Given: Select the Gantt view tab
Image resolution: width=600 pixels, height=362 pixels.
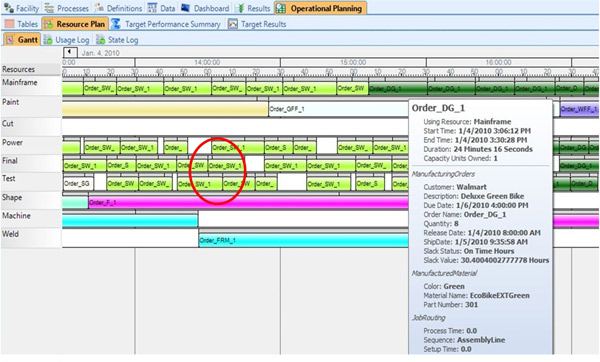Looking at the screenshot, I should [22, 39].
